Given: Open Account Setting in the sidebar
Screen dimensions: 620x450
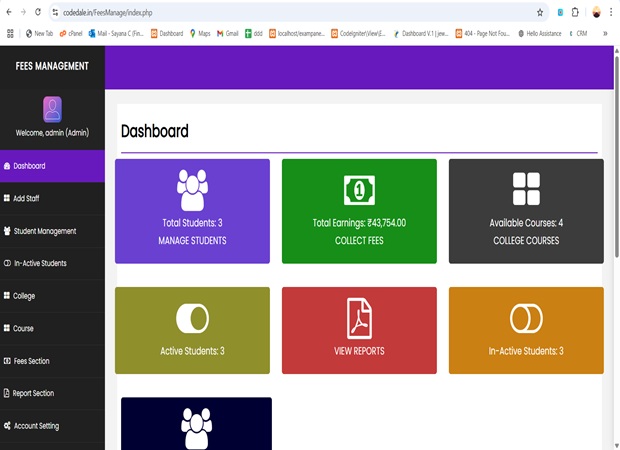Looking at the screenshot, I should 36,426.
